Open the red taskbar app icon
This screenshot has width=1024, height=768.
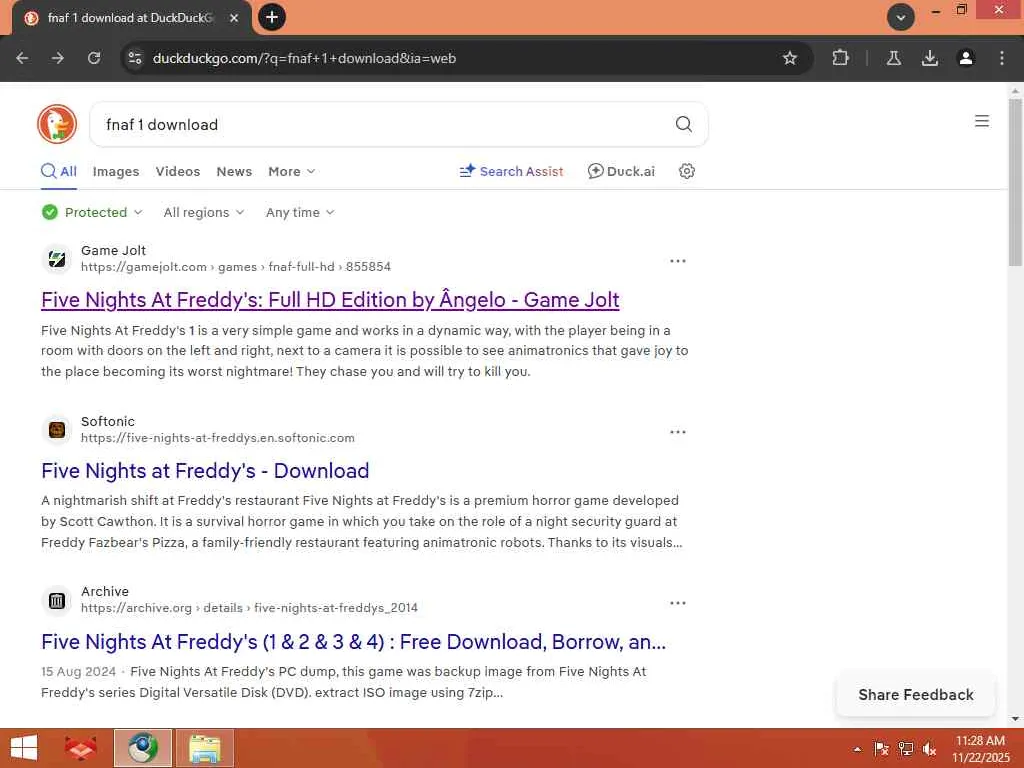click(x=80, y=748)
